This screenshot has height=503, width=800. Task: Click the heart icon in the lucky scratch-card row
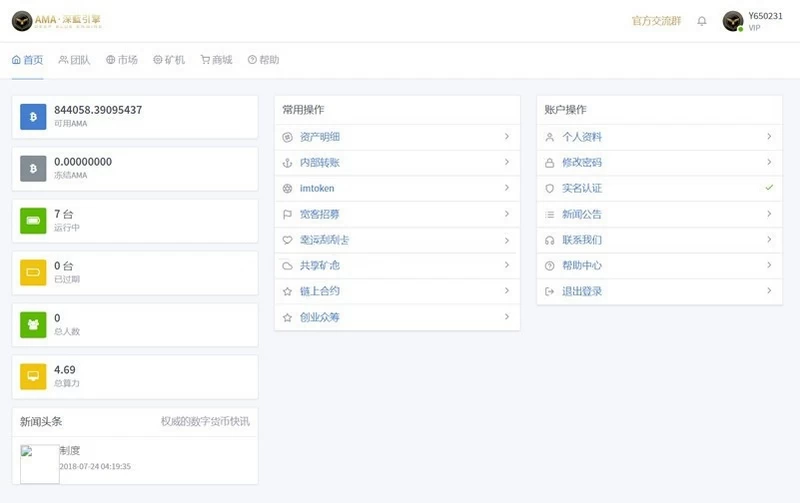287,240
